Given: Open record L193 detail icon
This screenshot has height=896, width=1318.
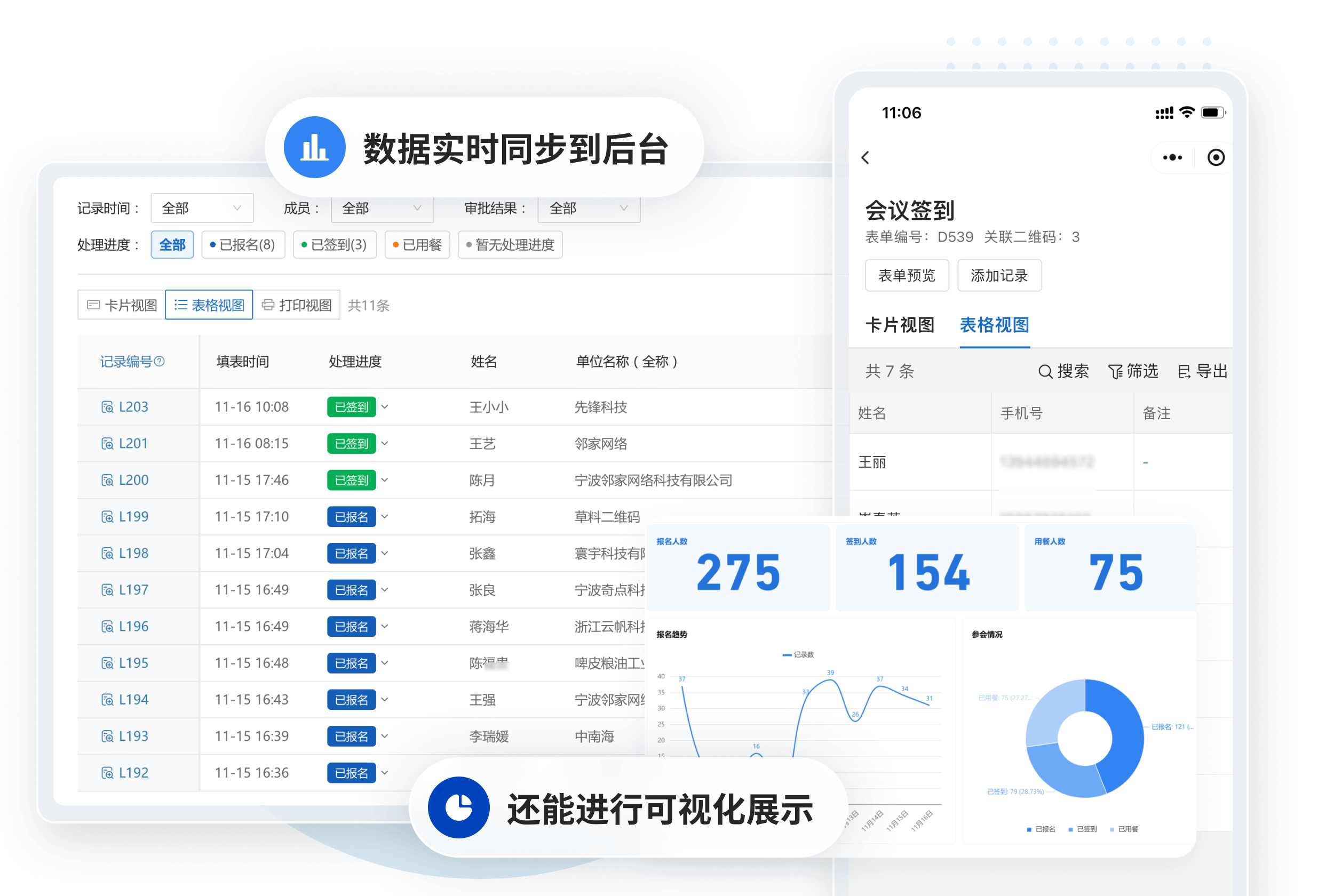Looking at the screenshot, I should pyautogui.click(x=107, y=736).
